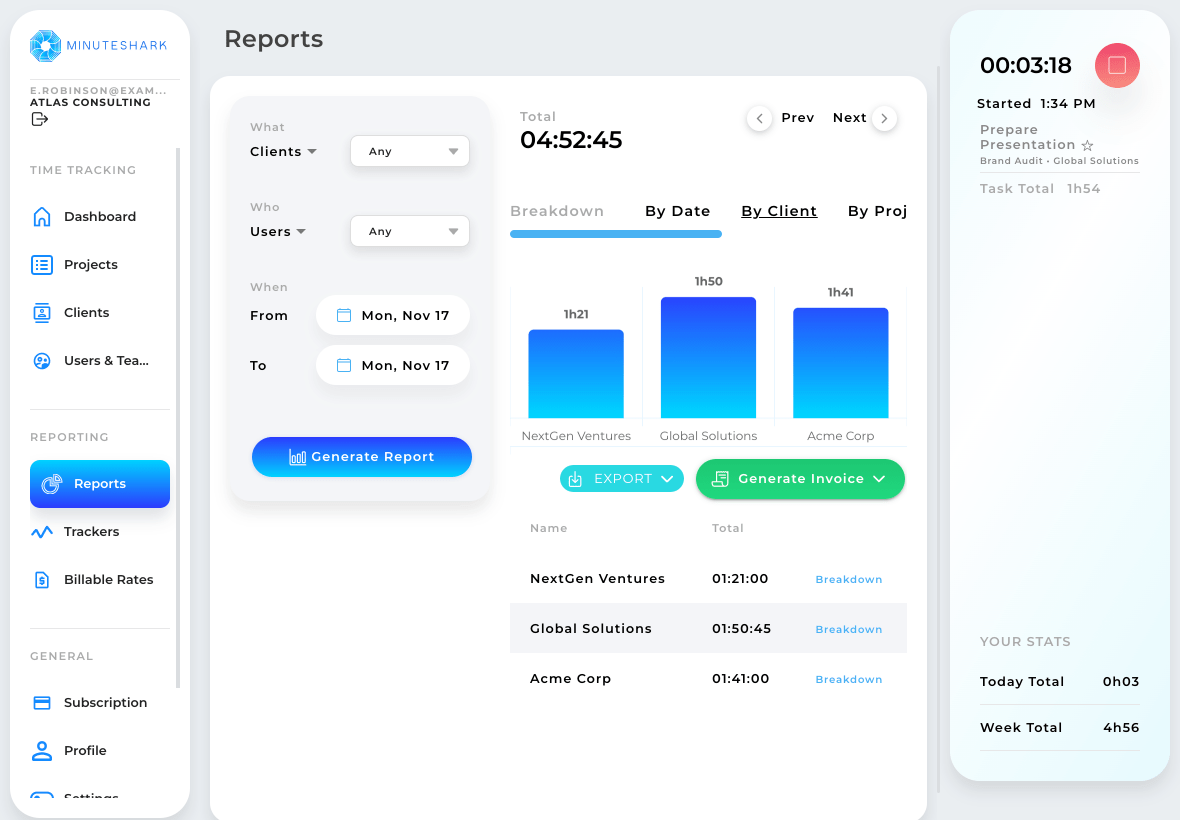Favorite the Prepare Presentation task via the star
The height and width of the screenshot is (820, 1180).
[x=1089, y=145]
